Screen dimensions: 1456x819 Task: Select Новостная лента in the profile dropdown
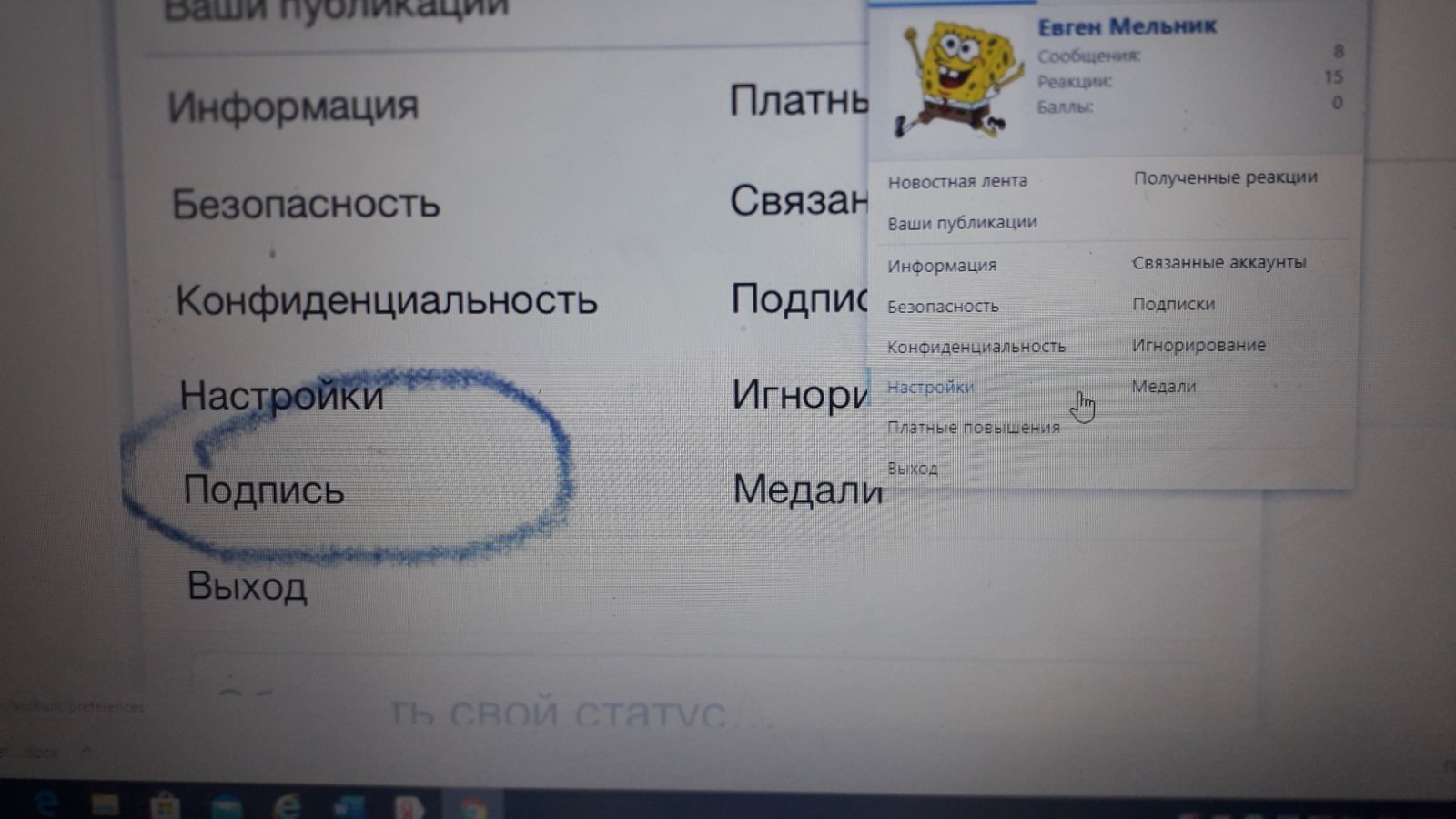coord(957,181)
